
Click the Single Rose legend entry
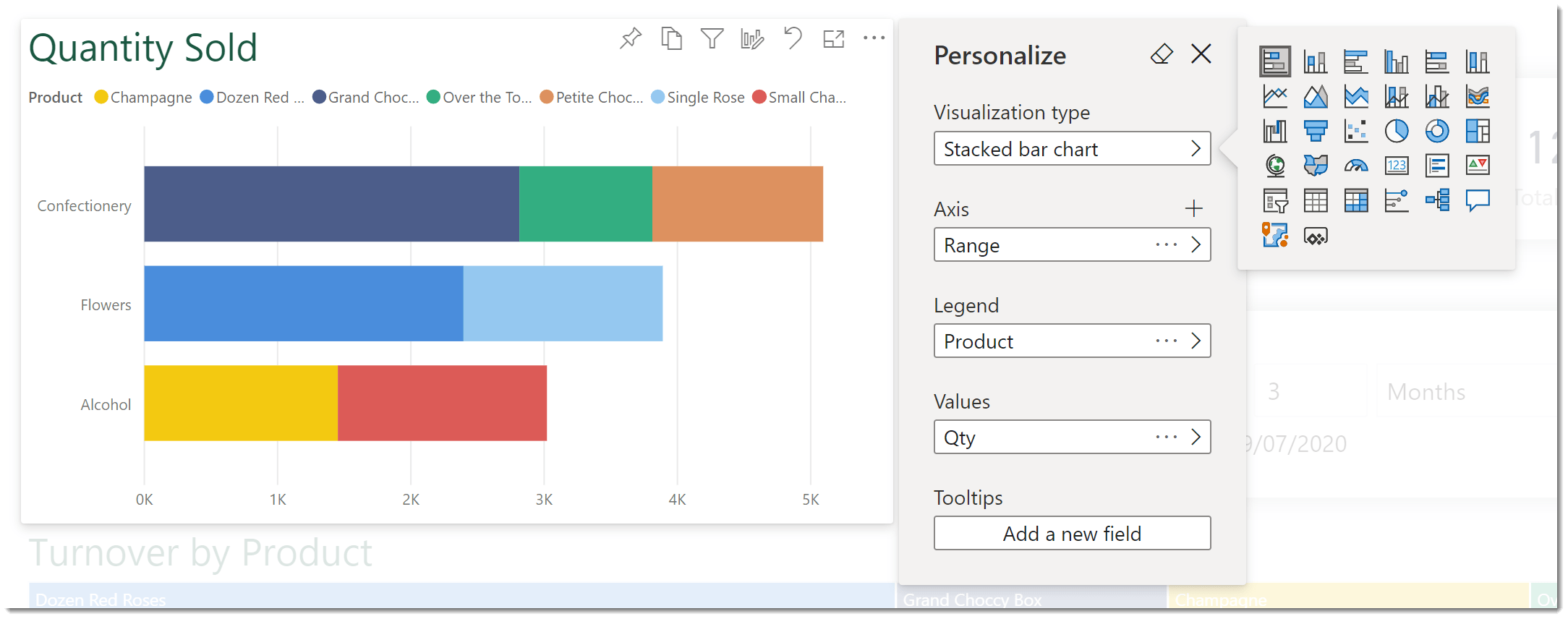(x=698, y=97)
